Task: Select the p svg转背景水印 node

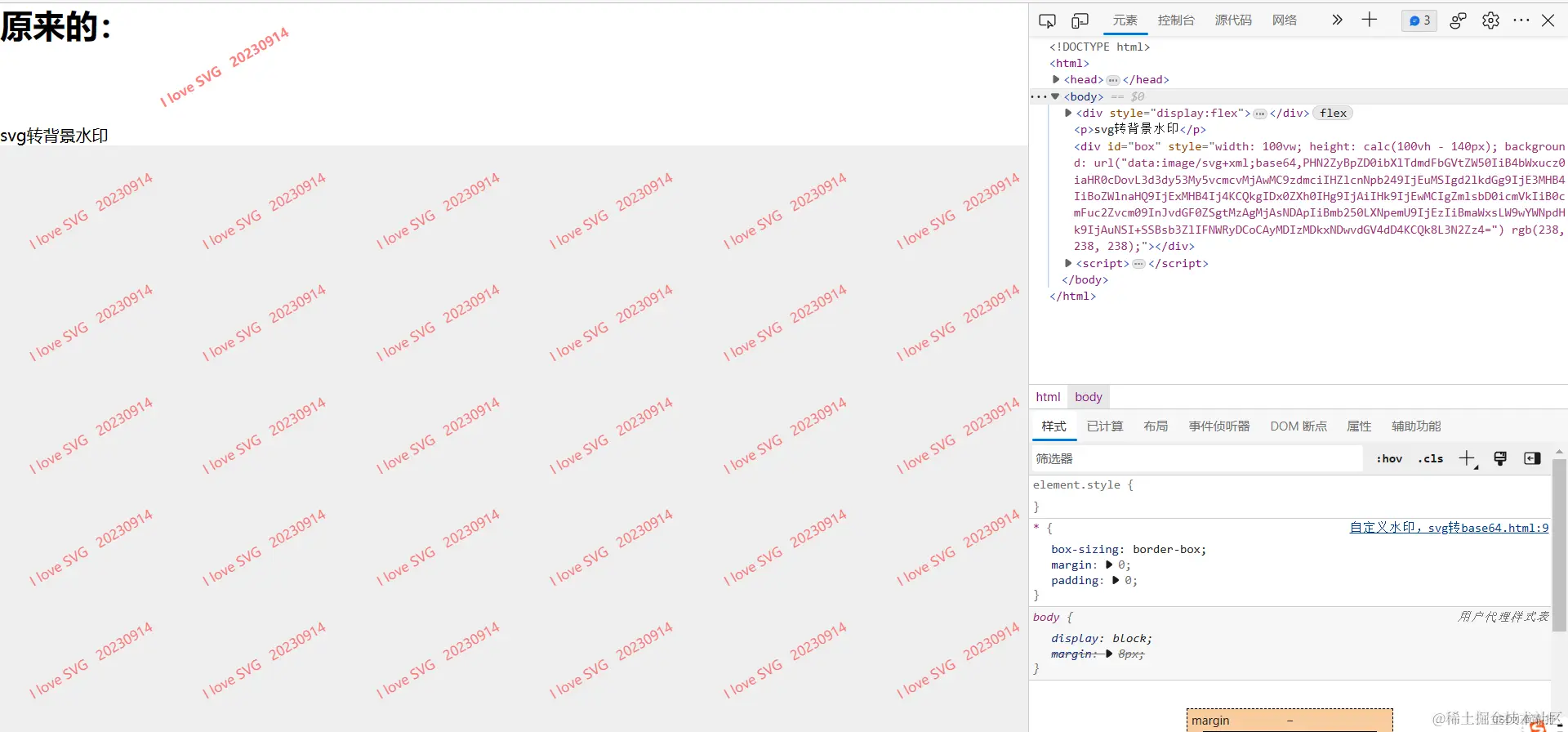Action: (x=1140, y=129)
